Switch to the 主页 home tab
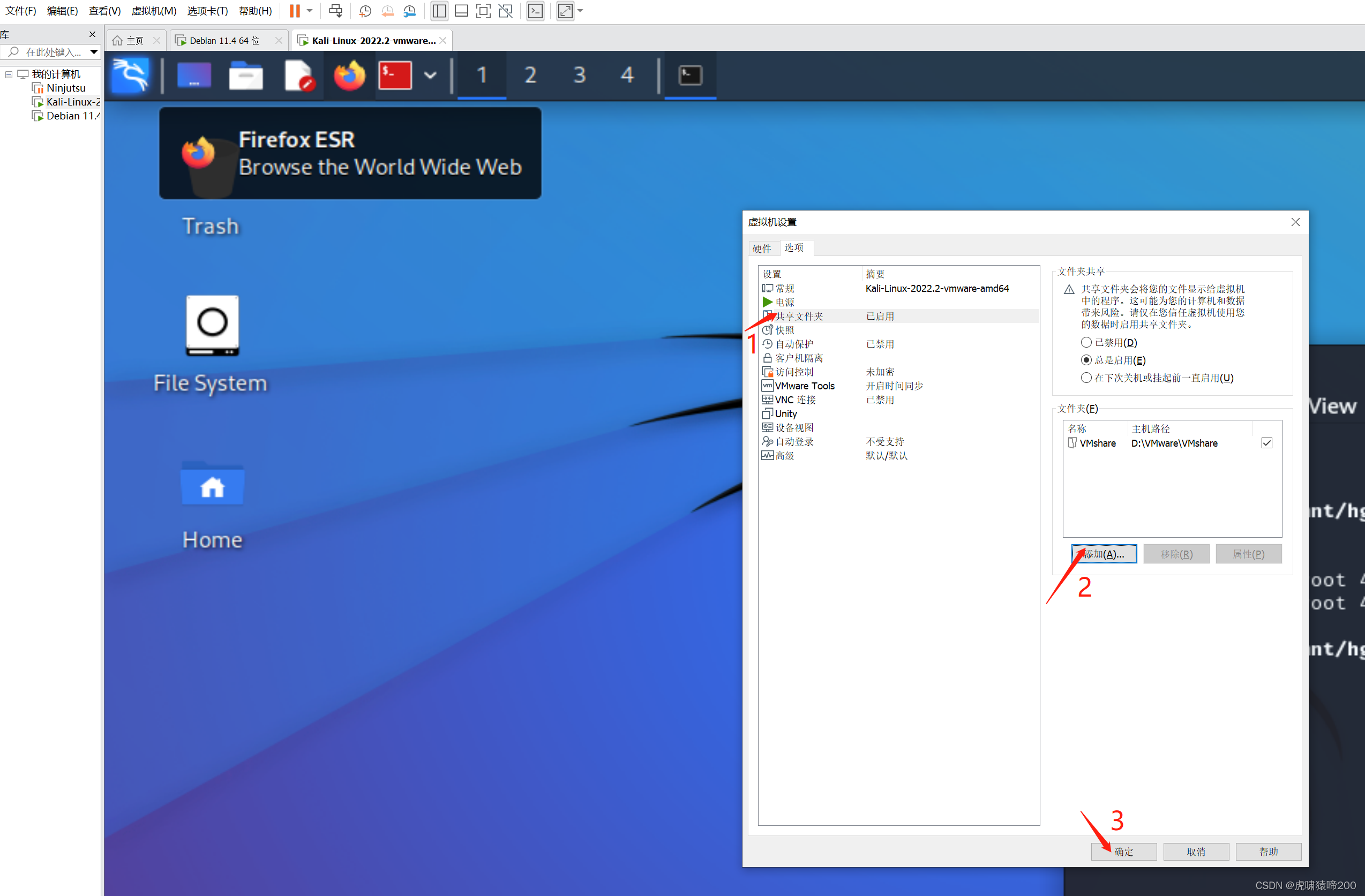Viewport: 1365px width, 896px height. [136, 41]
